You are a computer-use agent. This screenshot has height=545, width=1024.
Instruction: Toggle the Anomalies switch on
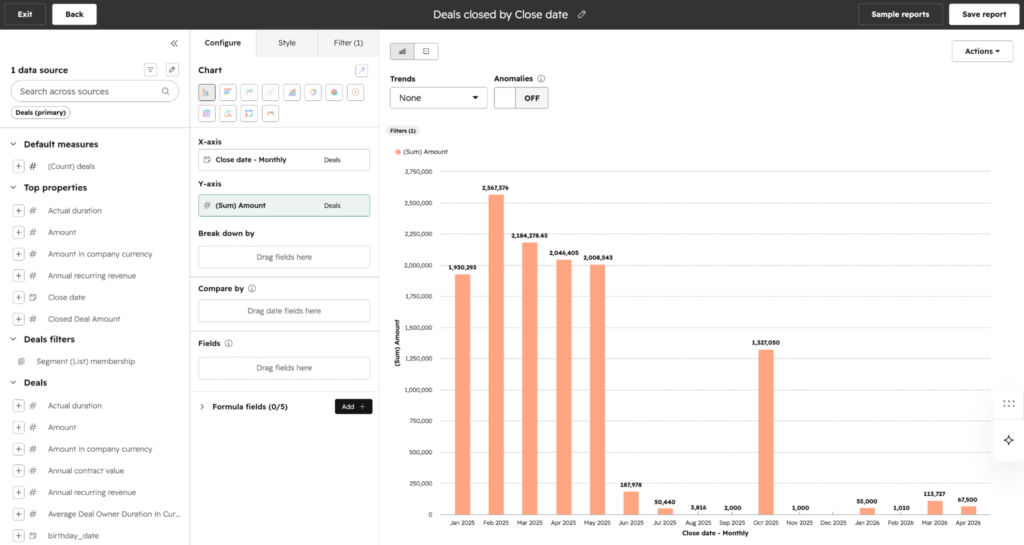(521, 98)
